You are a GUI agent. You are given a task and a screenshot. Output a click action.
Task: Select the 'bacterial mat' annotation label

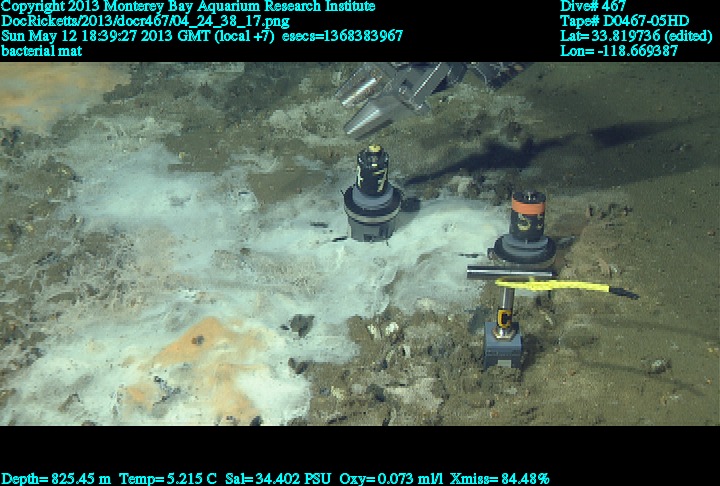42,51
